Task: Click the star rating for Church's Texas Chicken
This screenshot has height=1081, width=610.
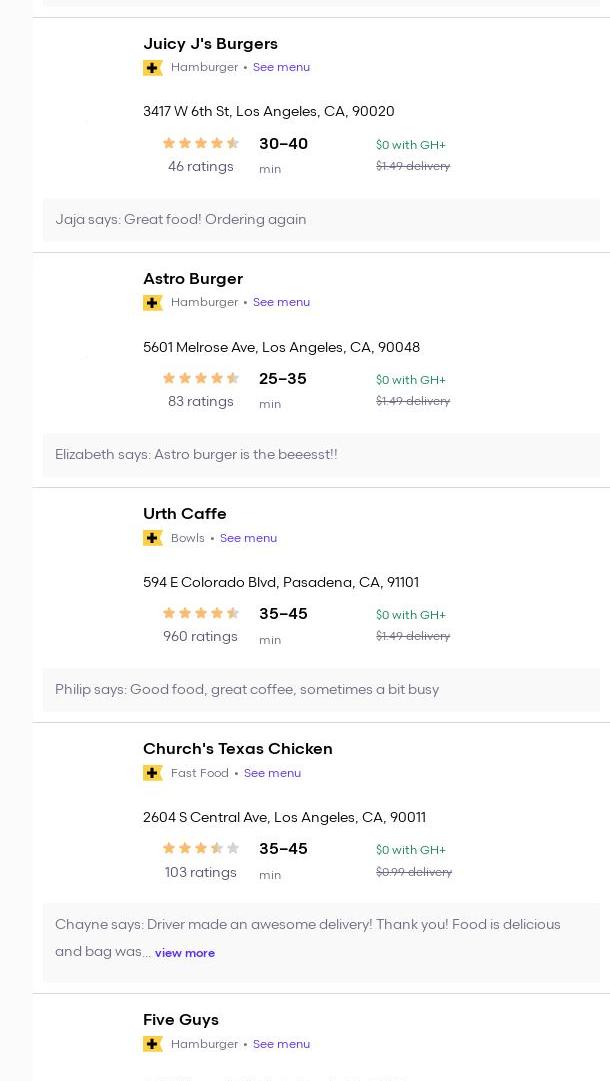Action: tap(200, 849)
